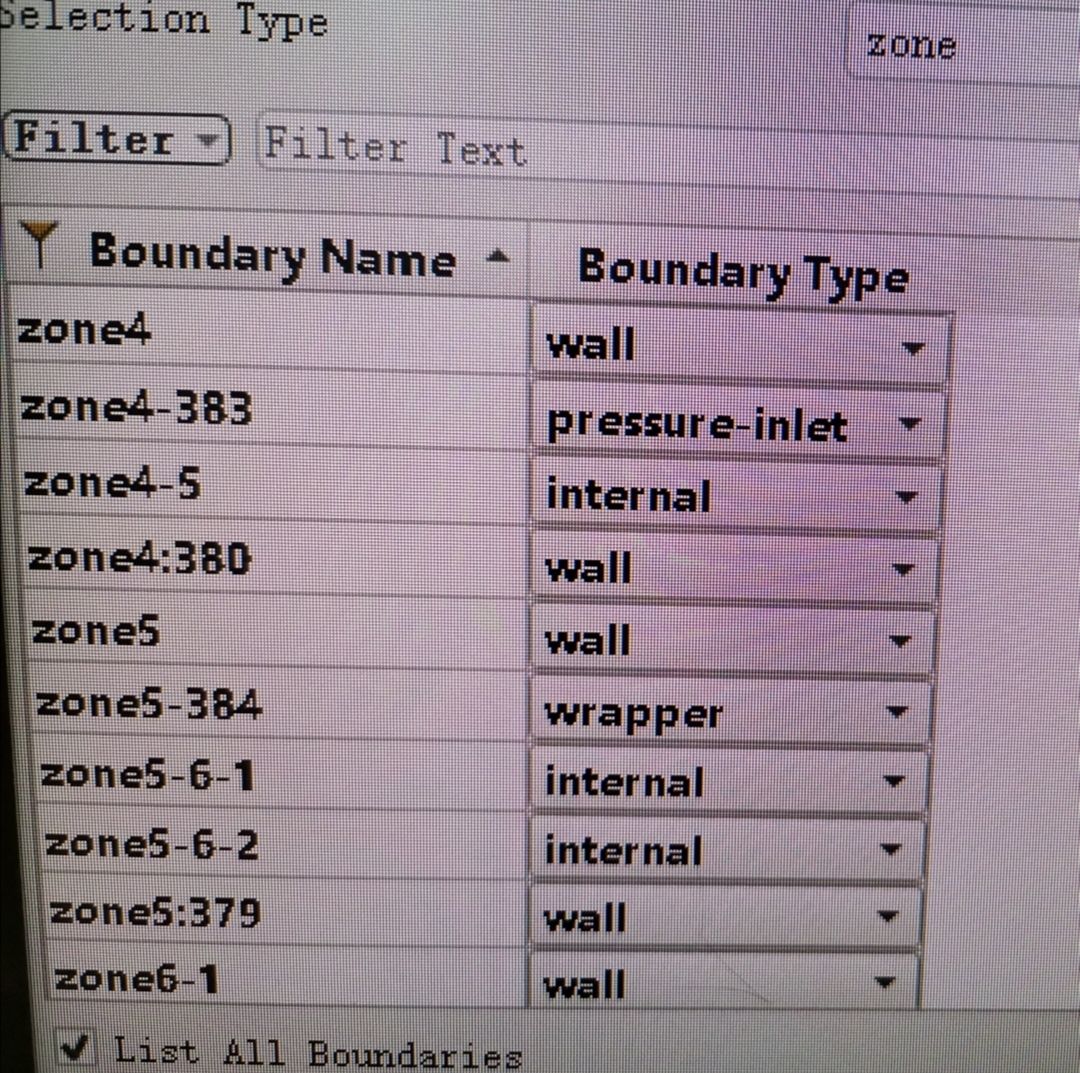Expand boundary type dropdown for zone4-5

click(907, 497)
